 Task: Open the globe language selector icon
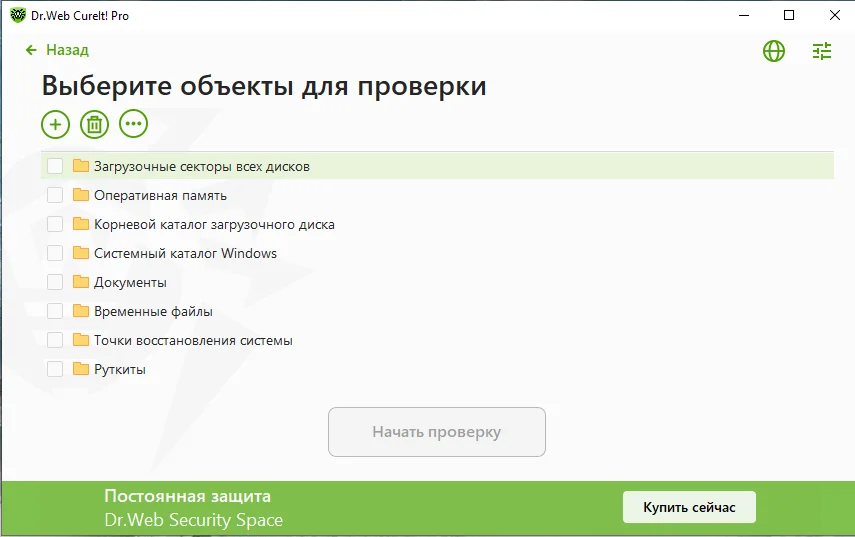(x=774, y=51)
